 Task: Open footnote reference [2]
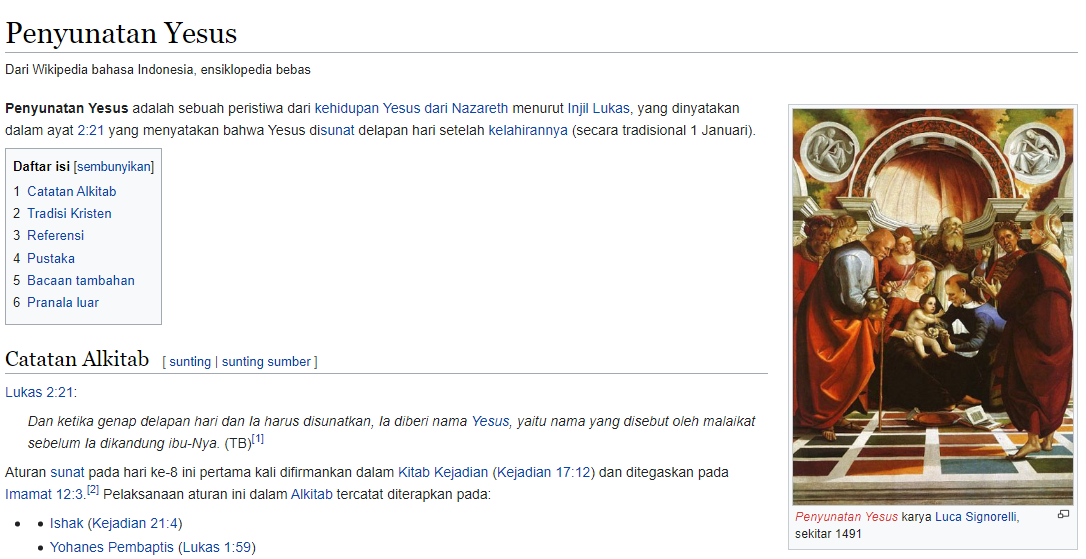click(93, 490)
